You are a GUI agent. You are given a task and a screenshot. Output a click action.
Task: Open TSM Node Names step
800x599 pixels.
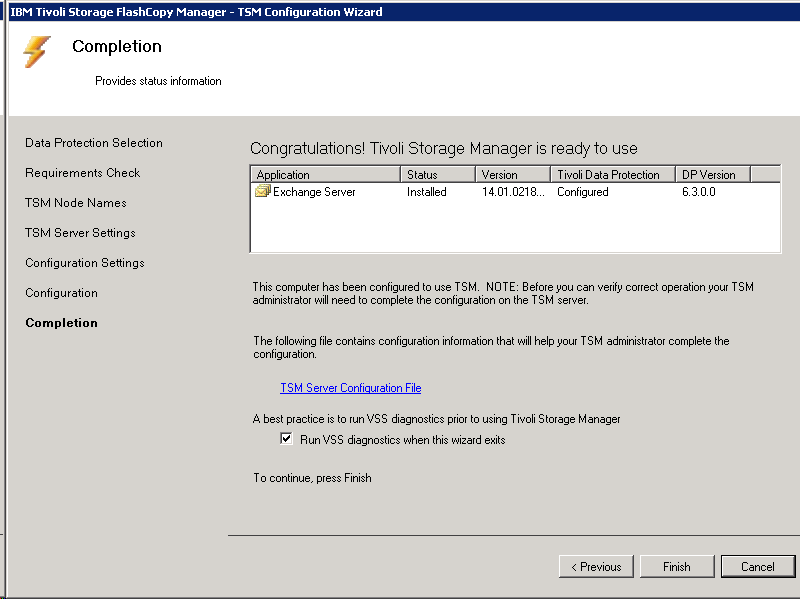76,203
